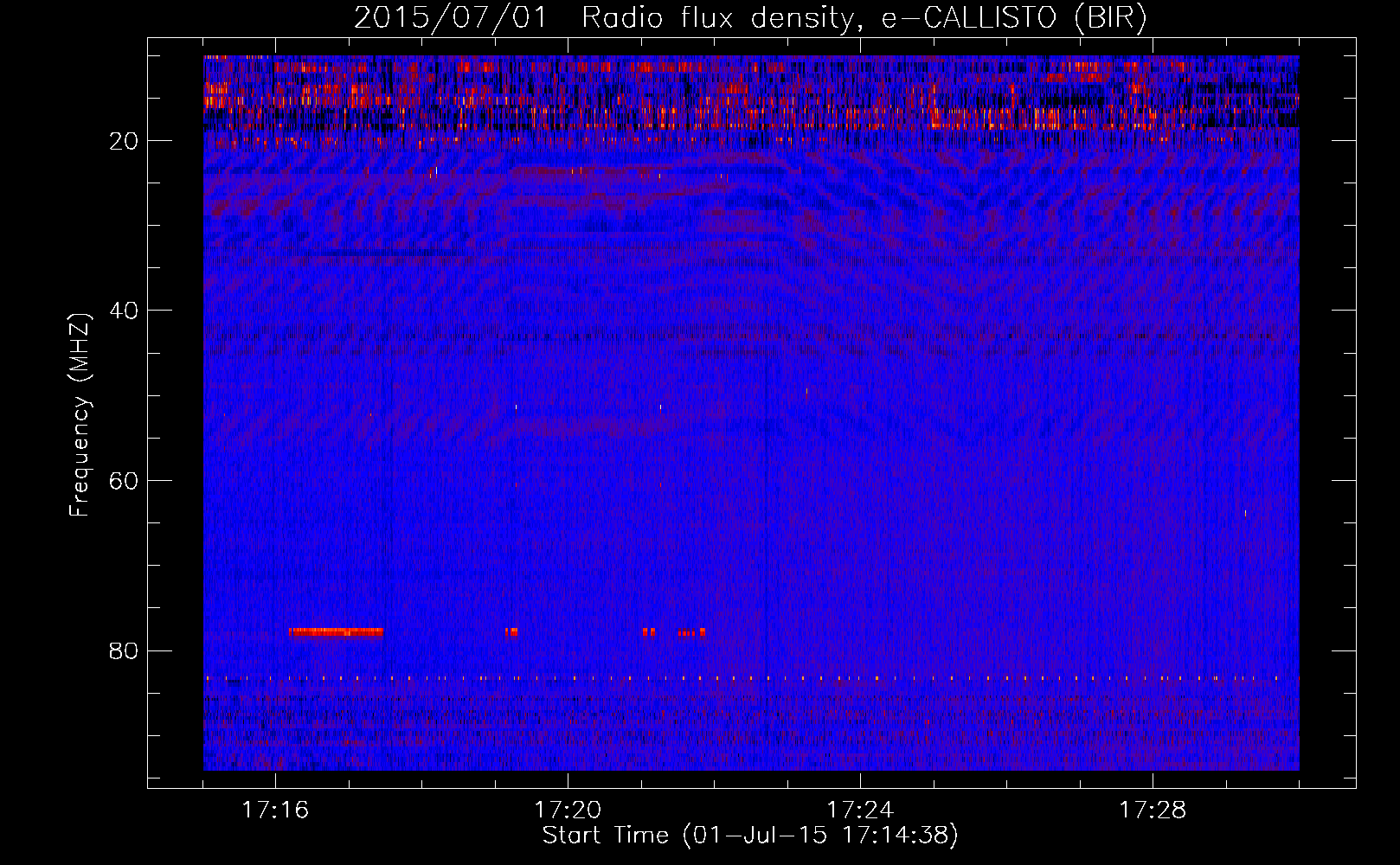Click the longest red emission streak near 78 MHz

(x=336, y=632)
